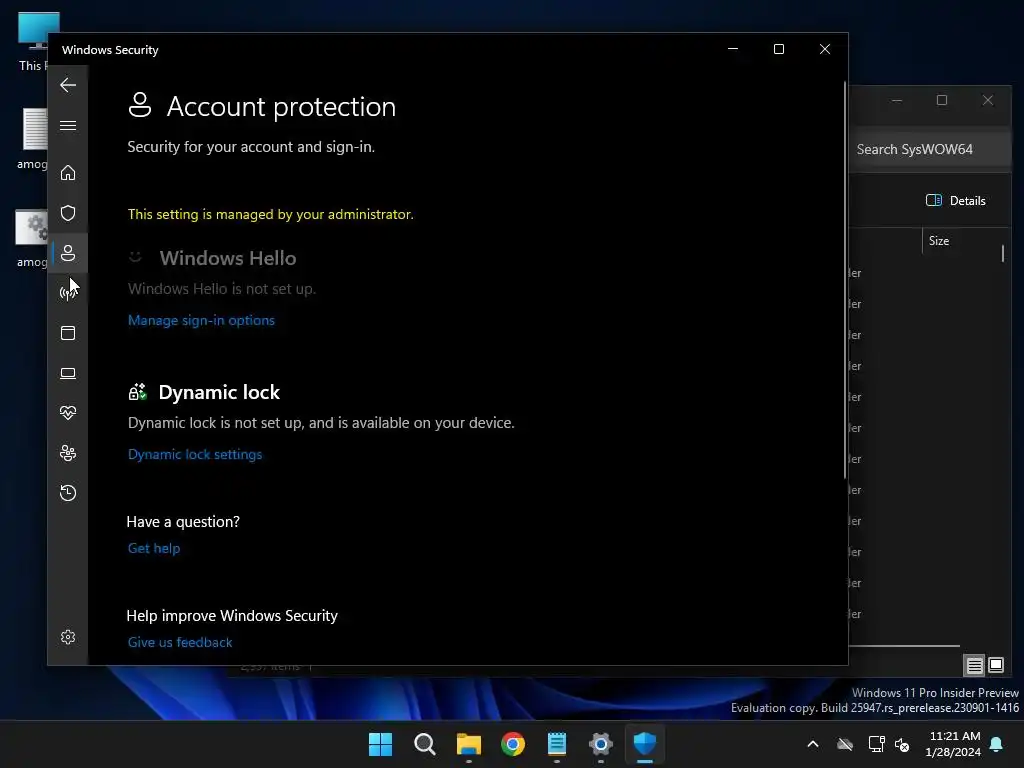Viewport: 1024px width, 768px height.
Task: Toggle Details pane in File Explorer
Action: click(x=955, y=200)
